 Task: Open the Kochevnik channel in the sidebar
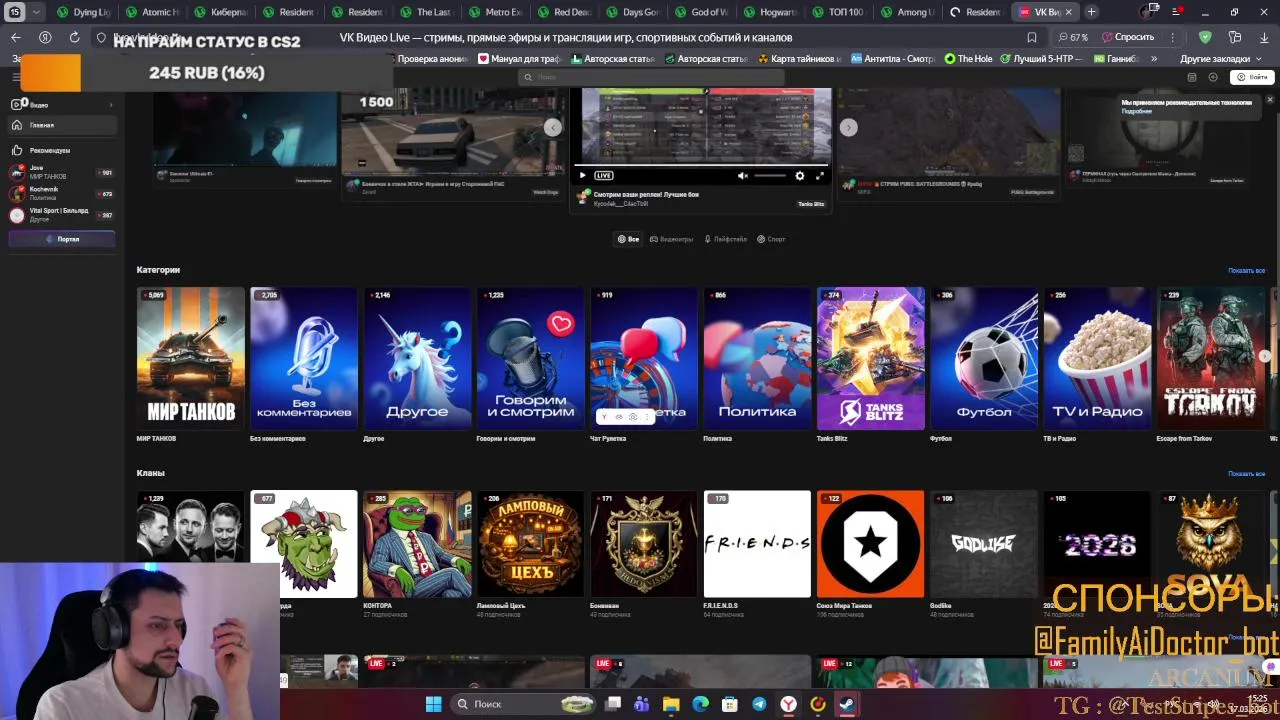62,193
